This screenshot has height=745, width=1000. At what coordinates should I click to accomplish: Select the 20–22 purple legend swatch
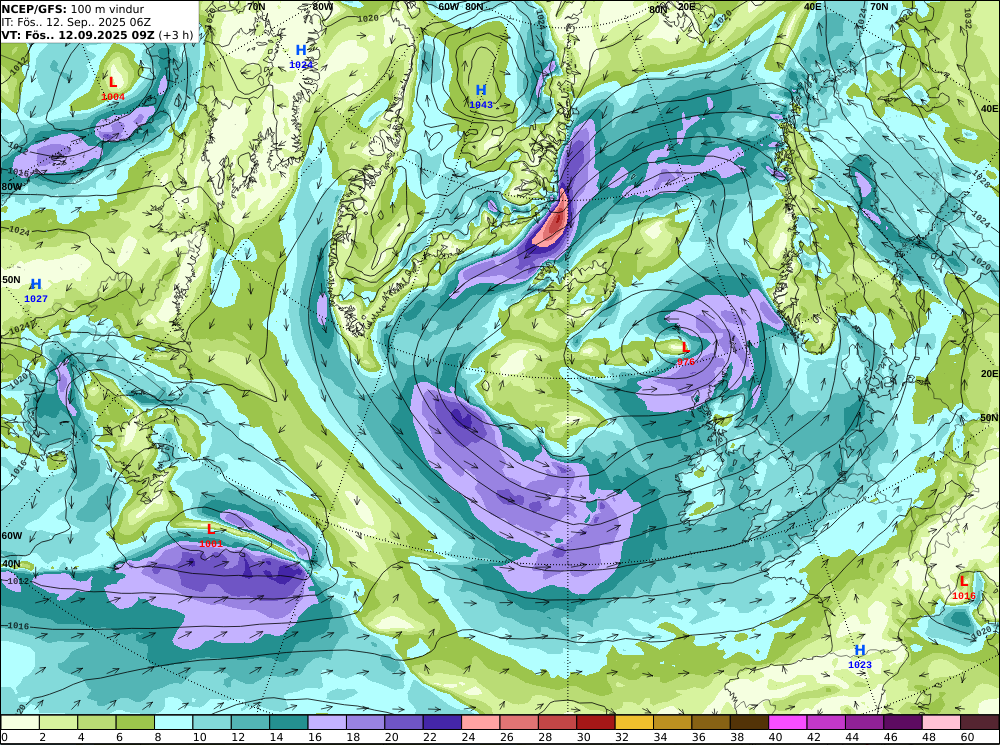(404, 722)
